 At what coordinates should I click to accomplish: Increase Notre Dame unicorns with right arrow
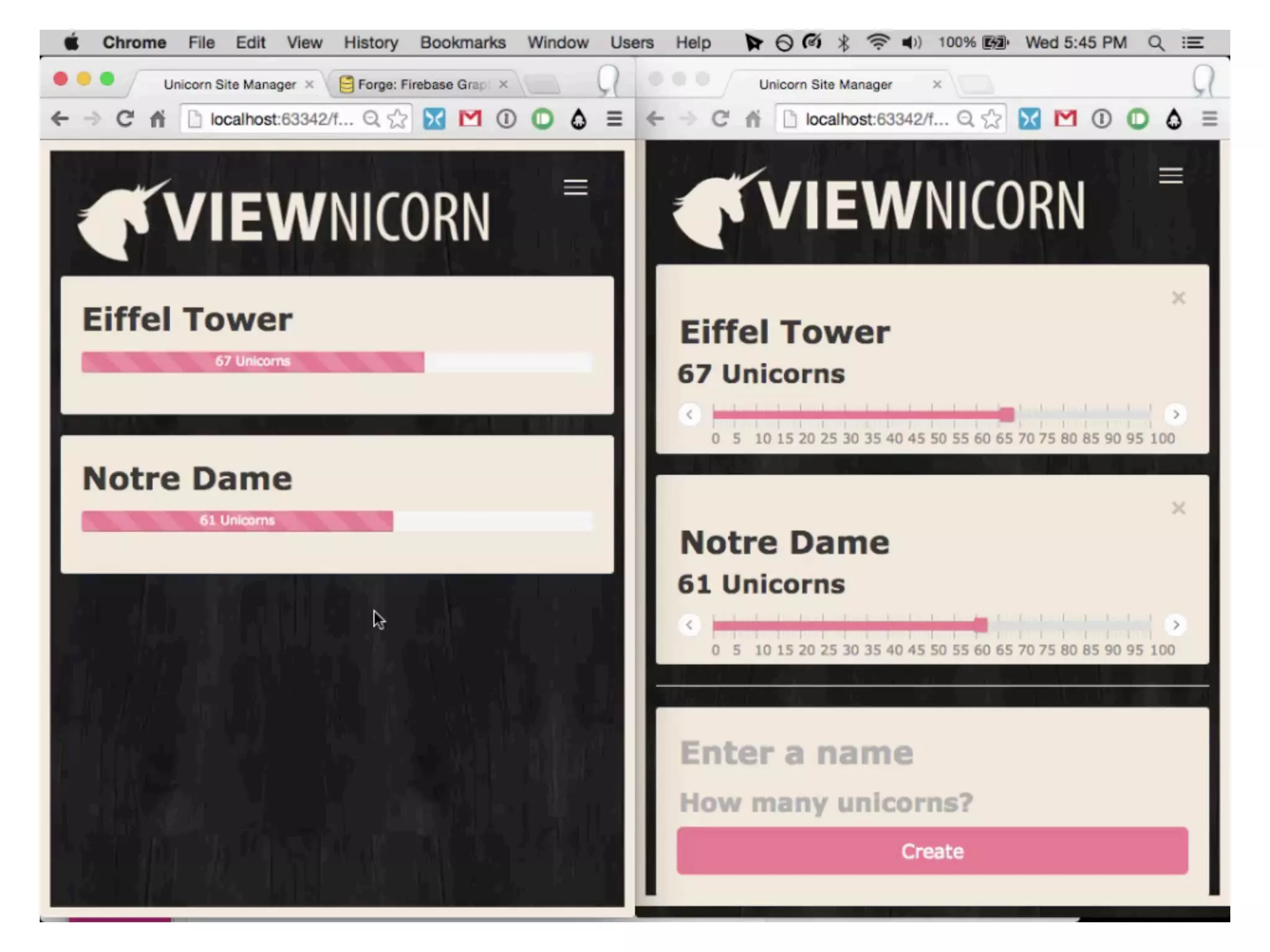(x=1176, y=625)
